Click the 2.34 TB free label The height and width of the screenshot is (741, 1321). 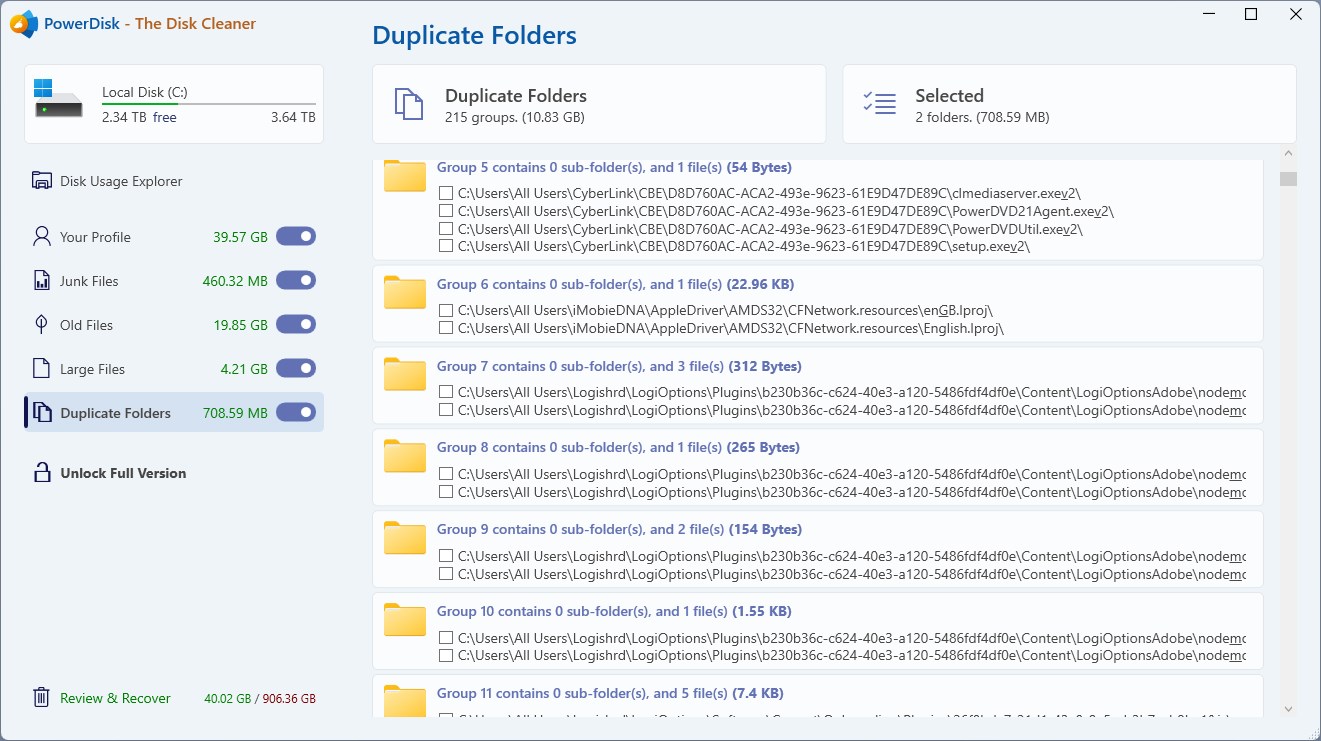(139, 117)
